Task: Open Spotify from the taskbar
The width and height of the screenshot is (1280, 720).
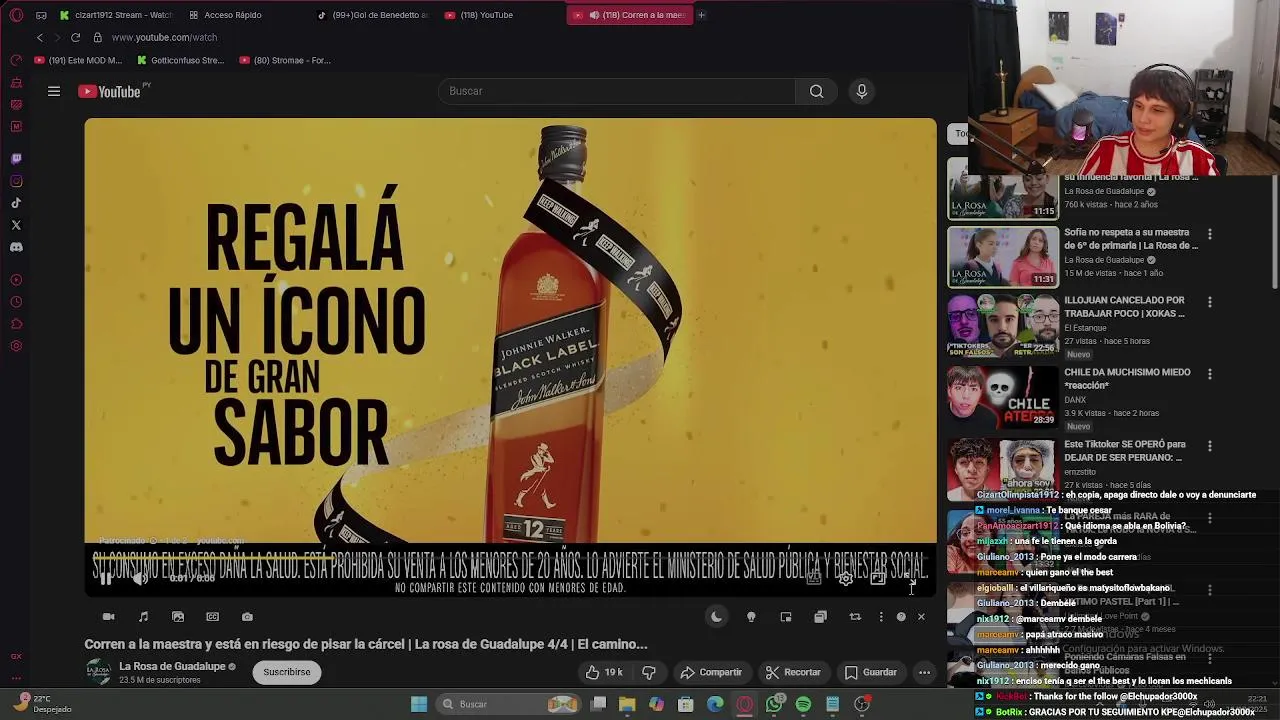Action: (x=803, y=704)
